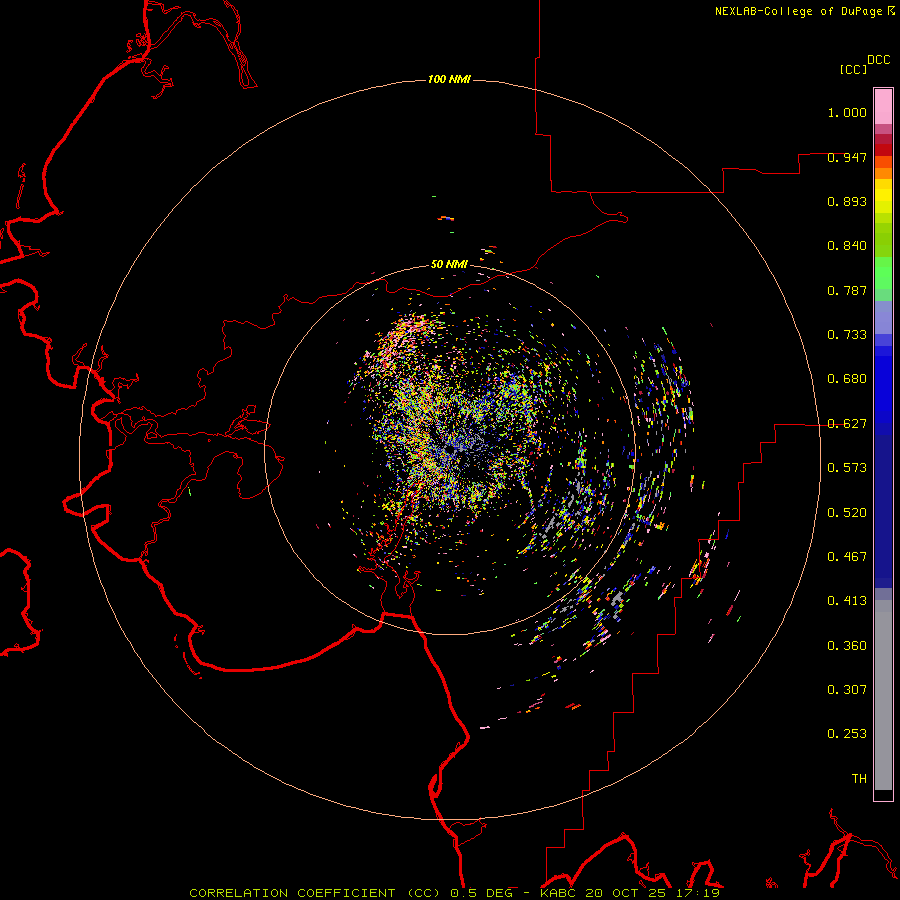Select the 0.467 scale value
Screen dimensions: 900x900
coord(847,557)
